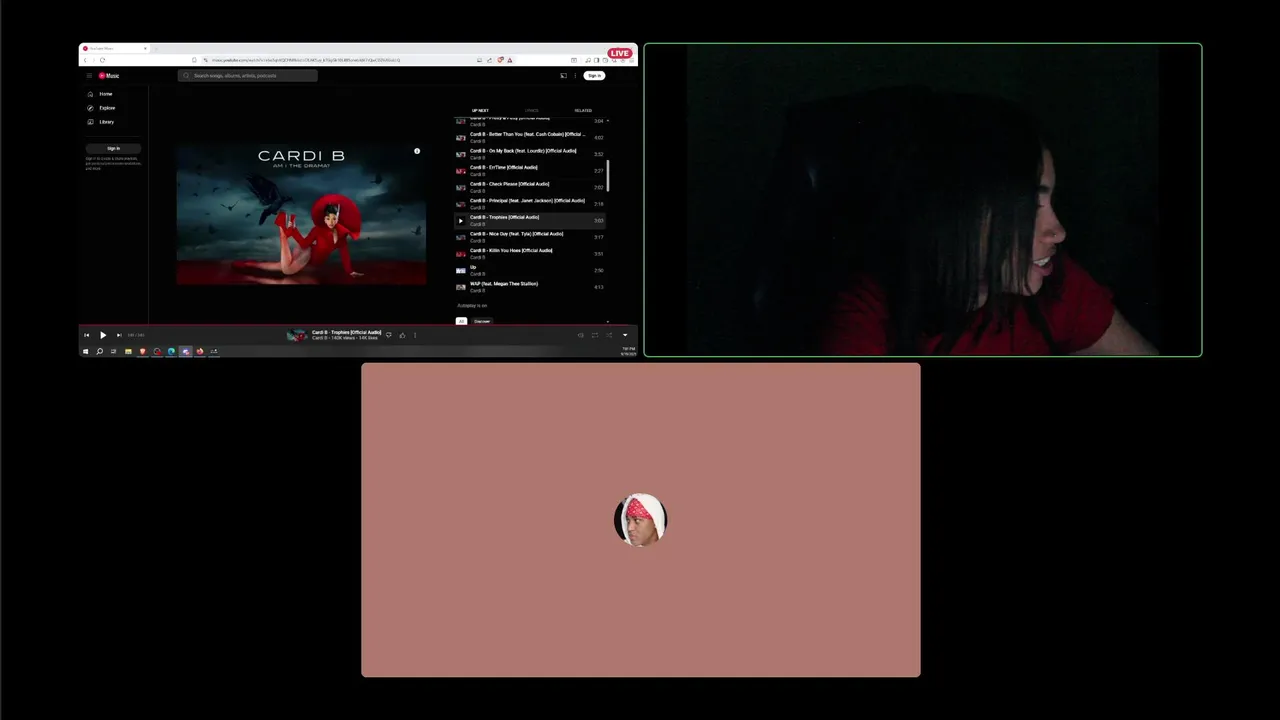Click the Brave shields icon in the address bar
1280x720 pixels.
click(500, 60)
